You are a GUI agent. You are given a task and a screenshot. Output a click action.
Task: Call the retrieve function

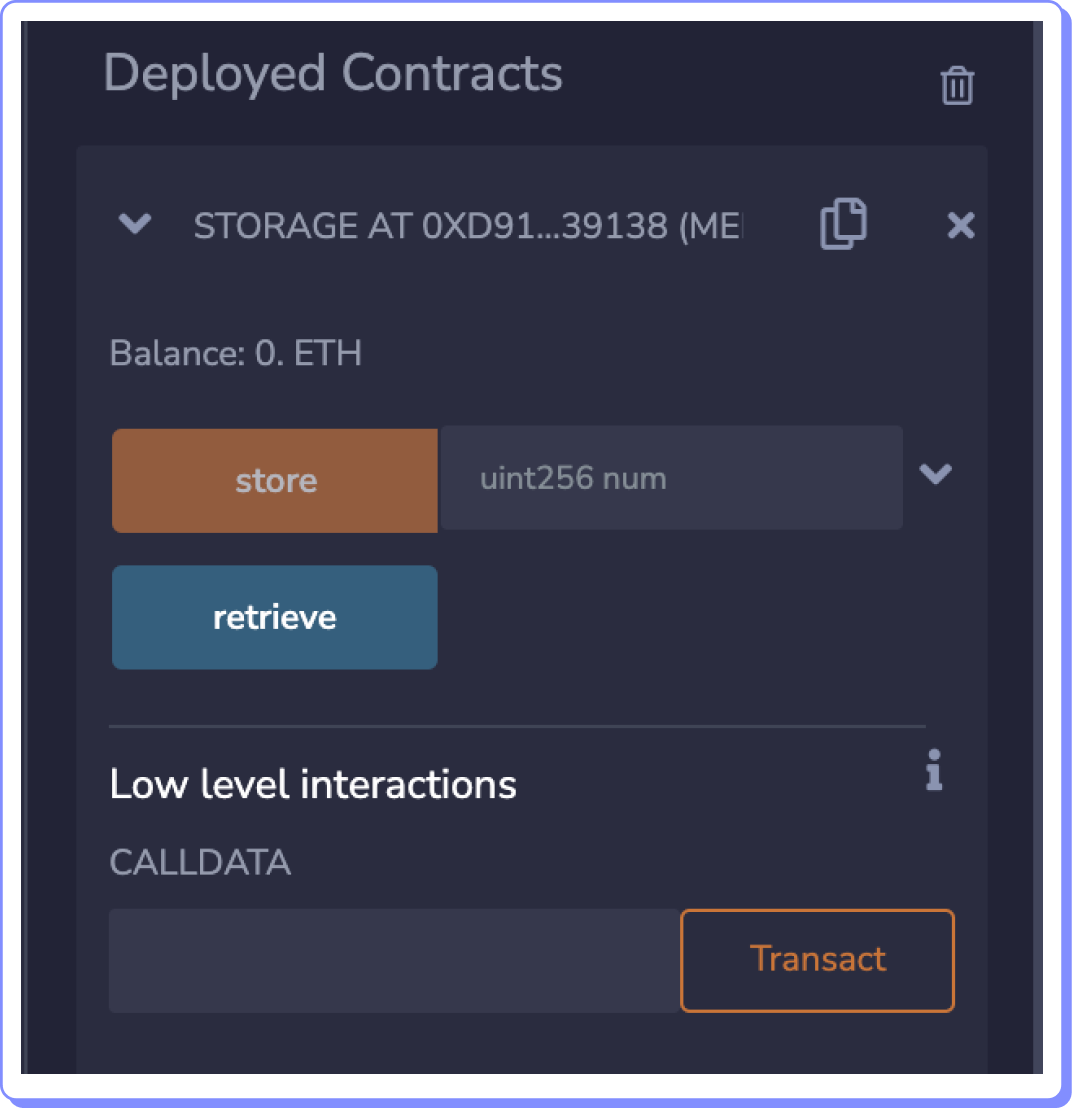tap(275, 617)
